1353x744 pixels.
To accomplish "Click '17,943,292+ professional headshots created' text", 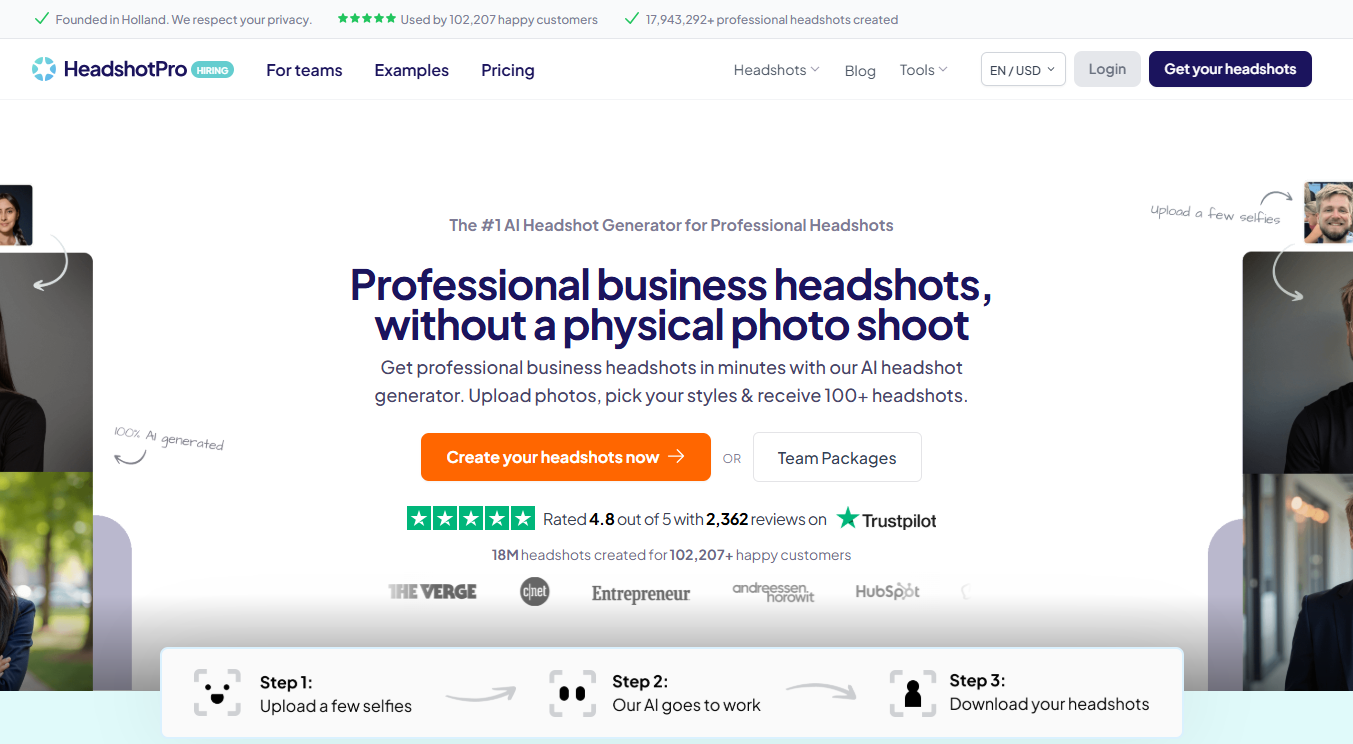I will pyautogui.click(x=772, y=20).
